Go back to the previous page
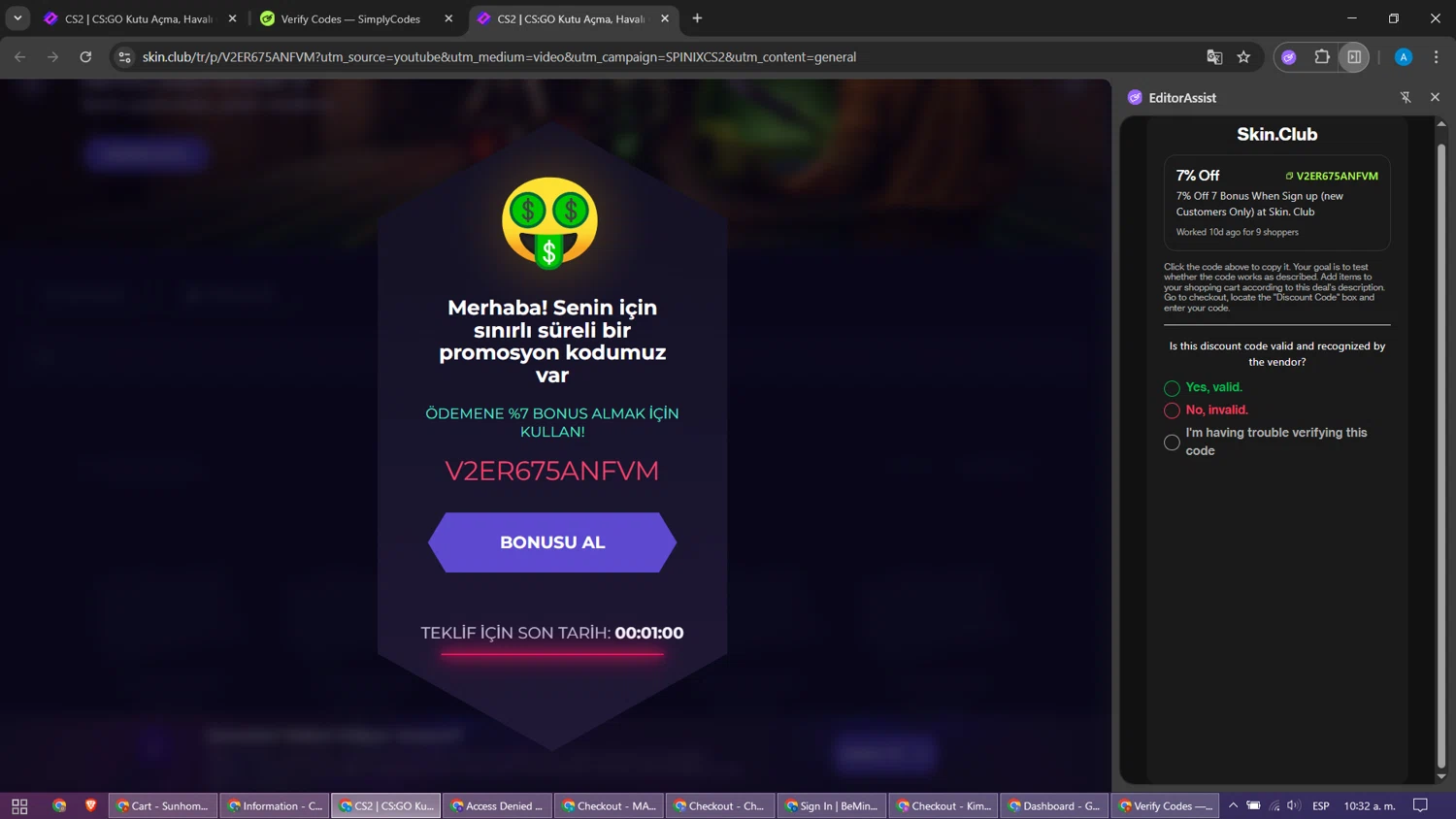Image resolution: width=1456 pixels, height=819 pixels. [20, 57]
